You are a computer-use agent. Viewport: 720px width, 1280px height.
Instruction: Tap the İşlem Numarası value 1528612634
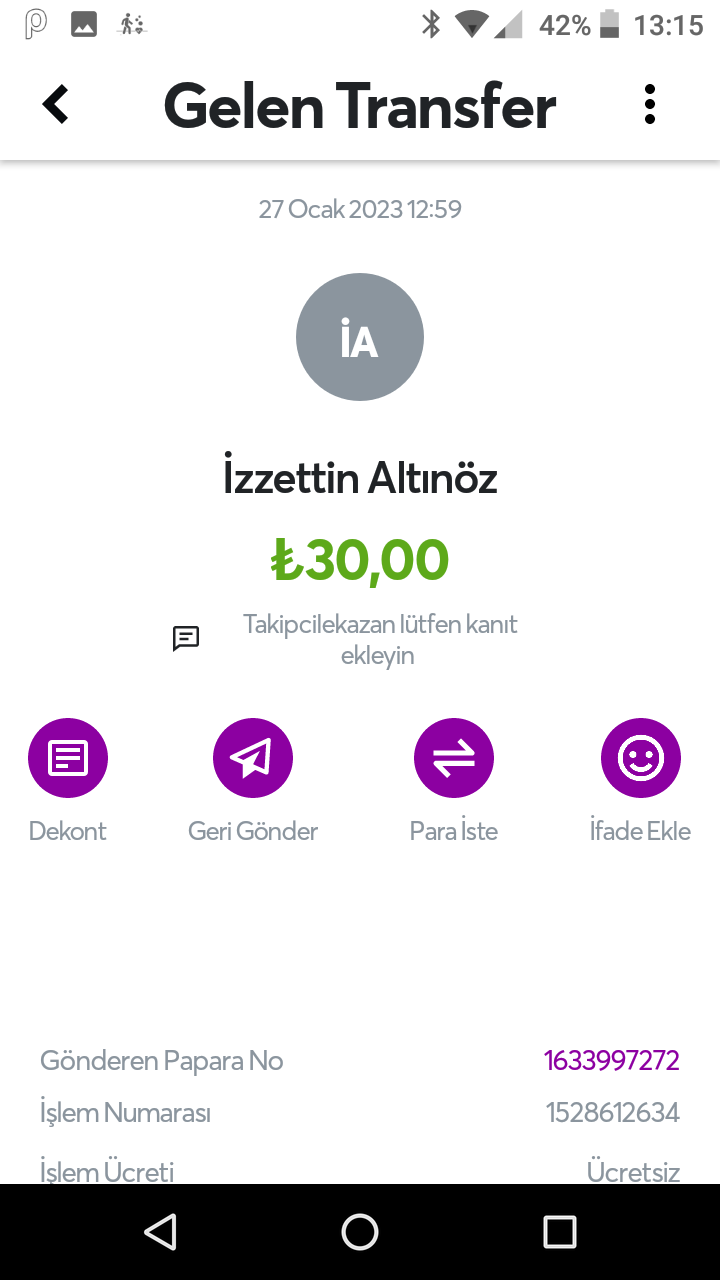tap(612, 1113)
